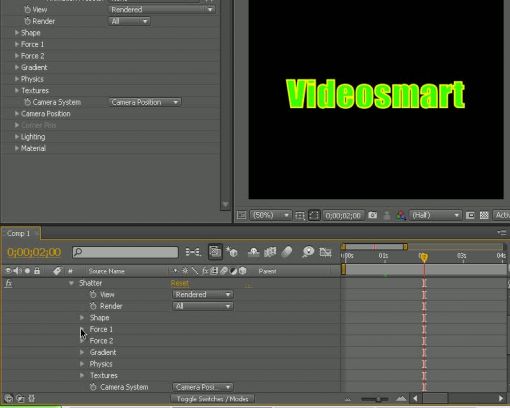The image size is (510, 408).
Task: Open the Show Channel RGB color icon
Action: tap(401, 215)
